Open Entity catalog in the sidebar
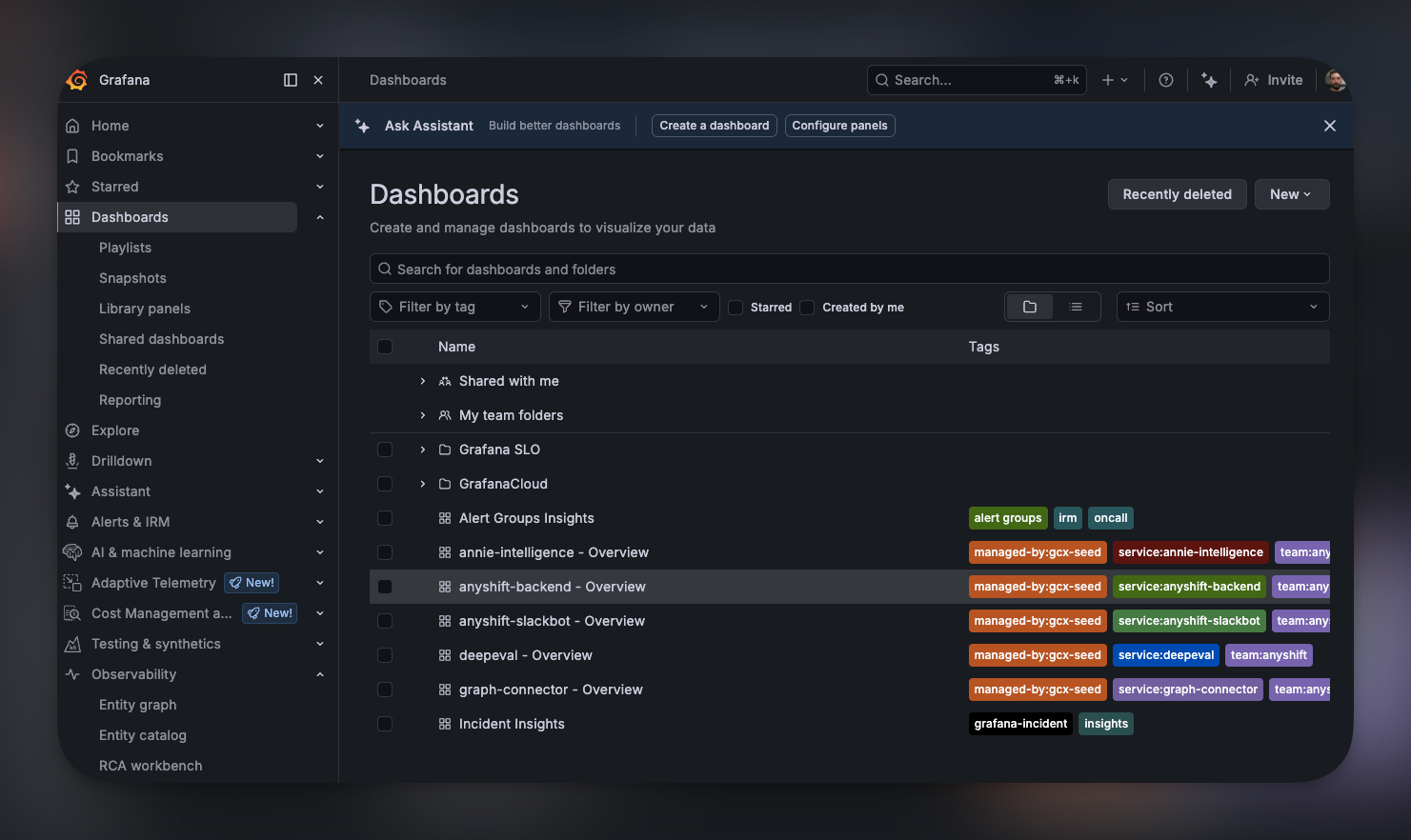The image size is (1411, 840). pyautogui.click(x=143, y=735)
